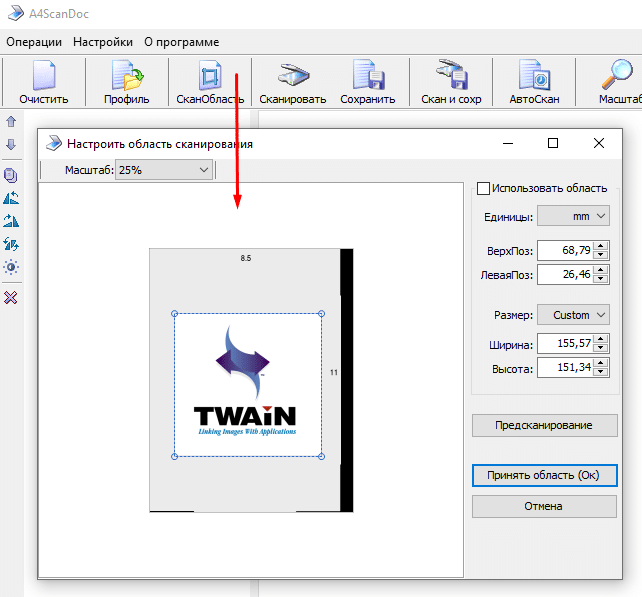The height and width of the screenshot is (597, 642).
Task: Click the Ширина value input field
Action: tap(564, 343)
